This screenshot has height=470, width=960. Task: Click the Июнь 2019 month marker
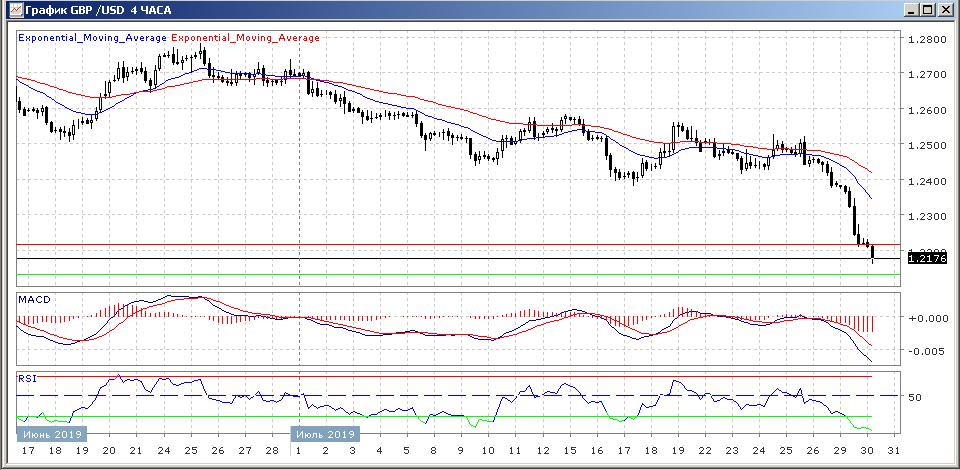click(x=52, y=435)
